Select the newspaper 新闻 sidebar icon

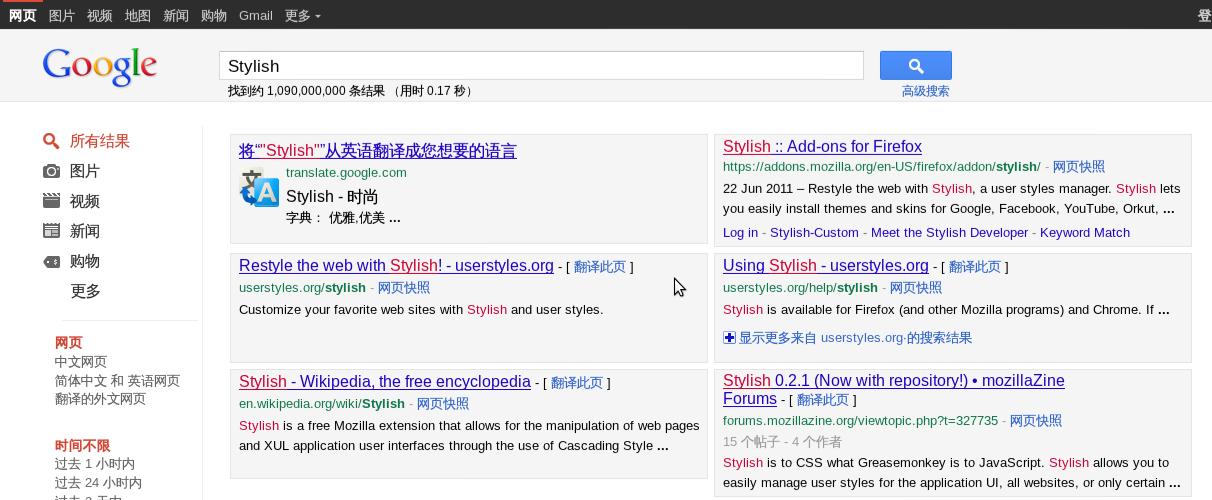pyautogui.click(x=51, y=231)
